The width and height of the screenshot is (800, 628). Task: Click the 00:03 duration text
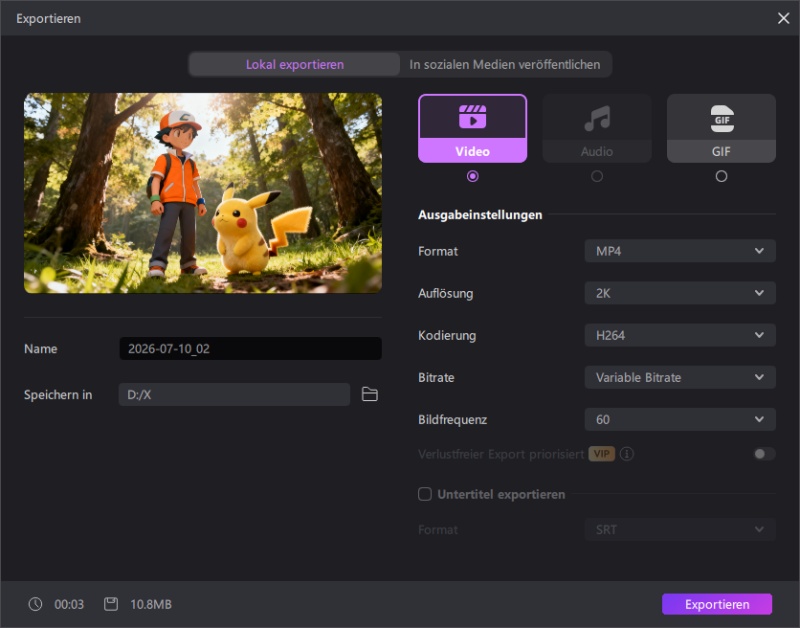pyautogui.click(x=69, y=605)
